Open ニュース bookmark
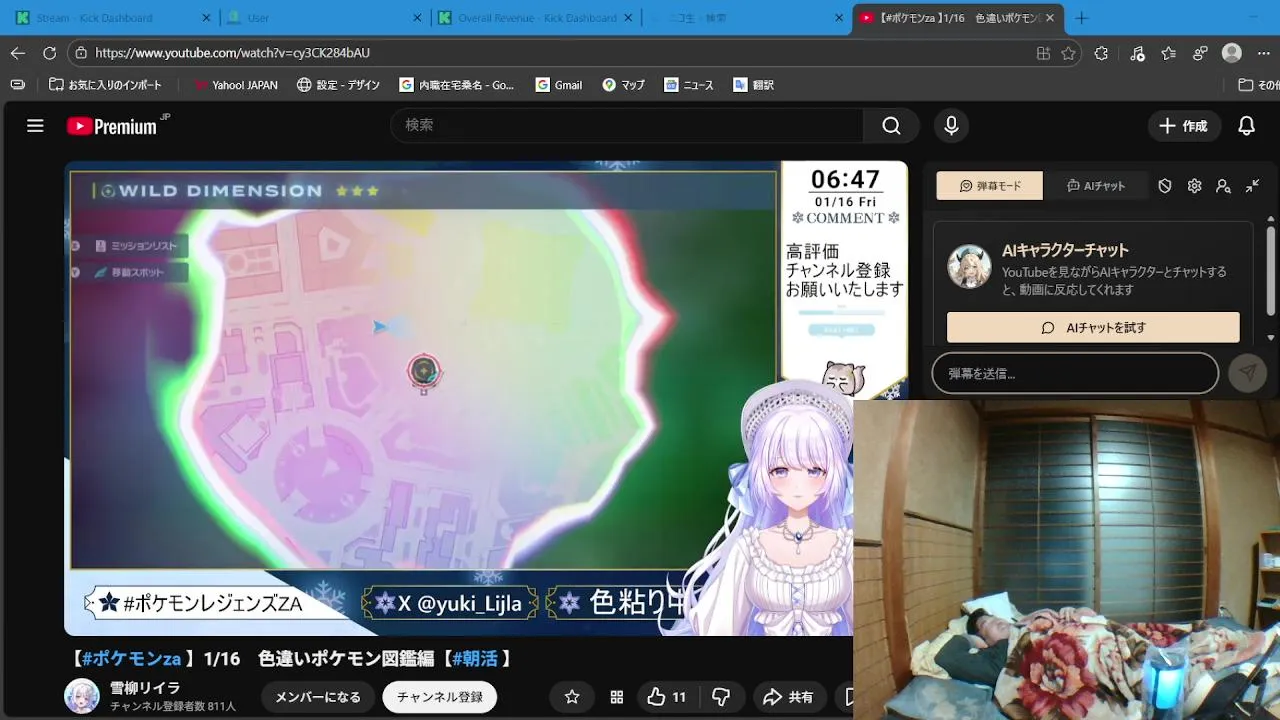Image resolution: width=1280 pixels, height=720 pixels. click(x=689, y=85)
